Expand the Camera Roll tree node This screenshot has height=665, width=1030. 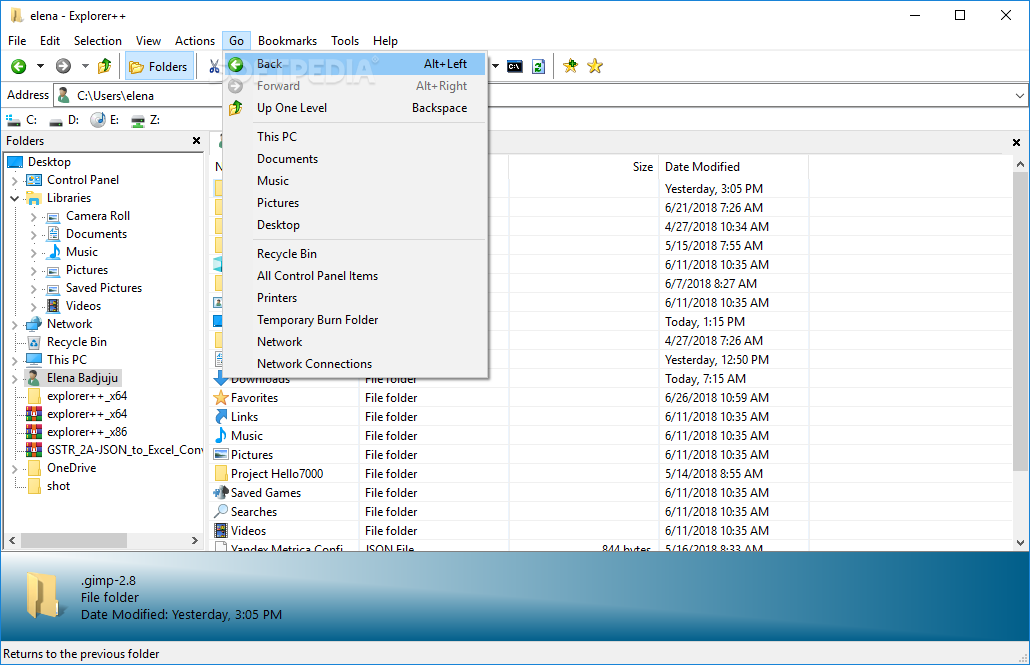click(34, 216)
